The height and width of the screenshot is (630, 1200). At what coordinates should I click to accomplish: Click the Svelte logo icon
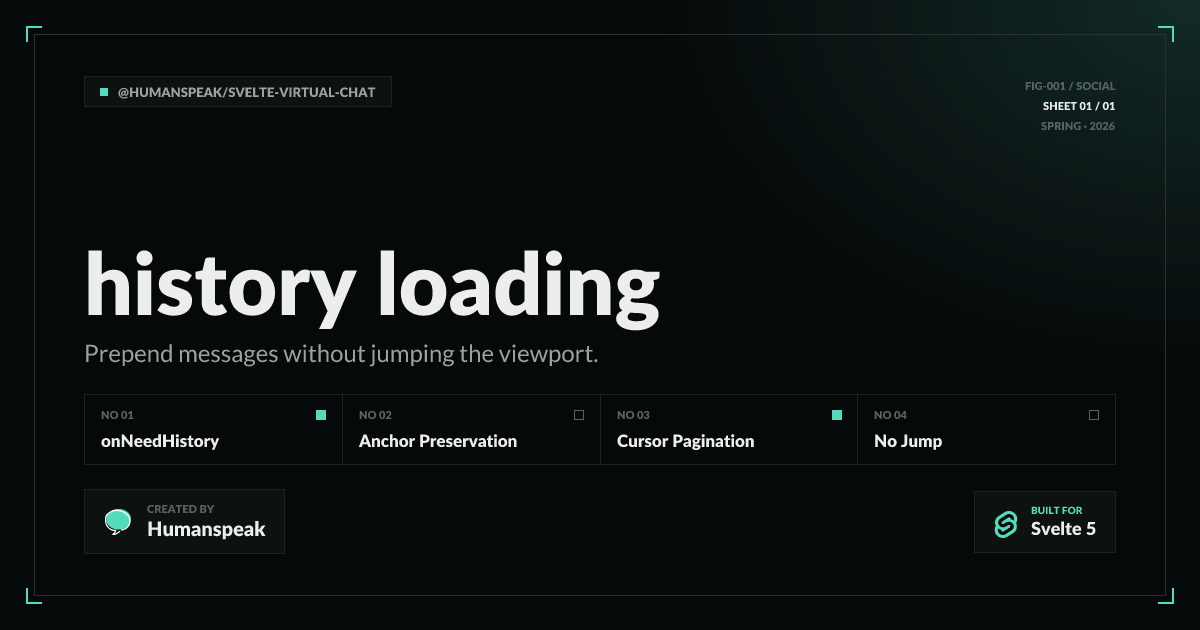tap(1005, 523)
